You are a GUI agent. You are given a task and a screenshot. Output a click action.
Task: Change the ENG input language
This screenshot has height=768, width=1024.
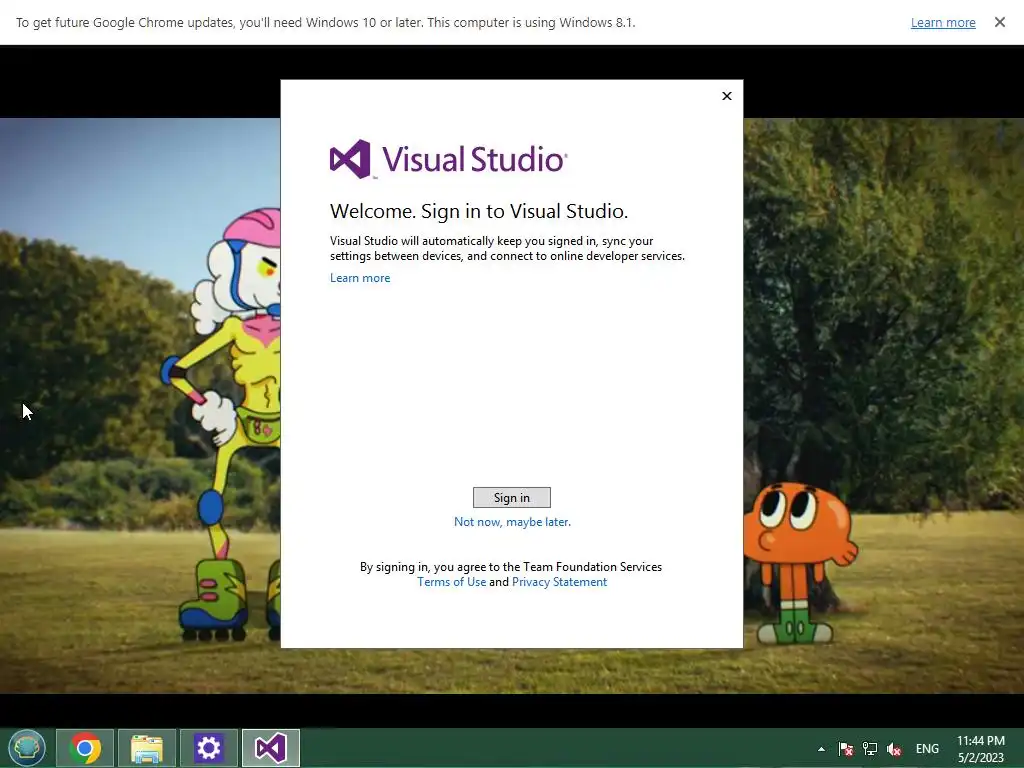927,749
